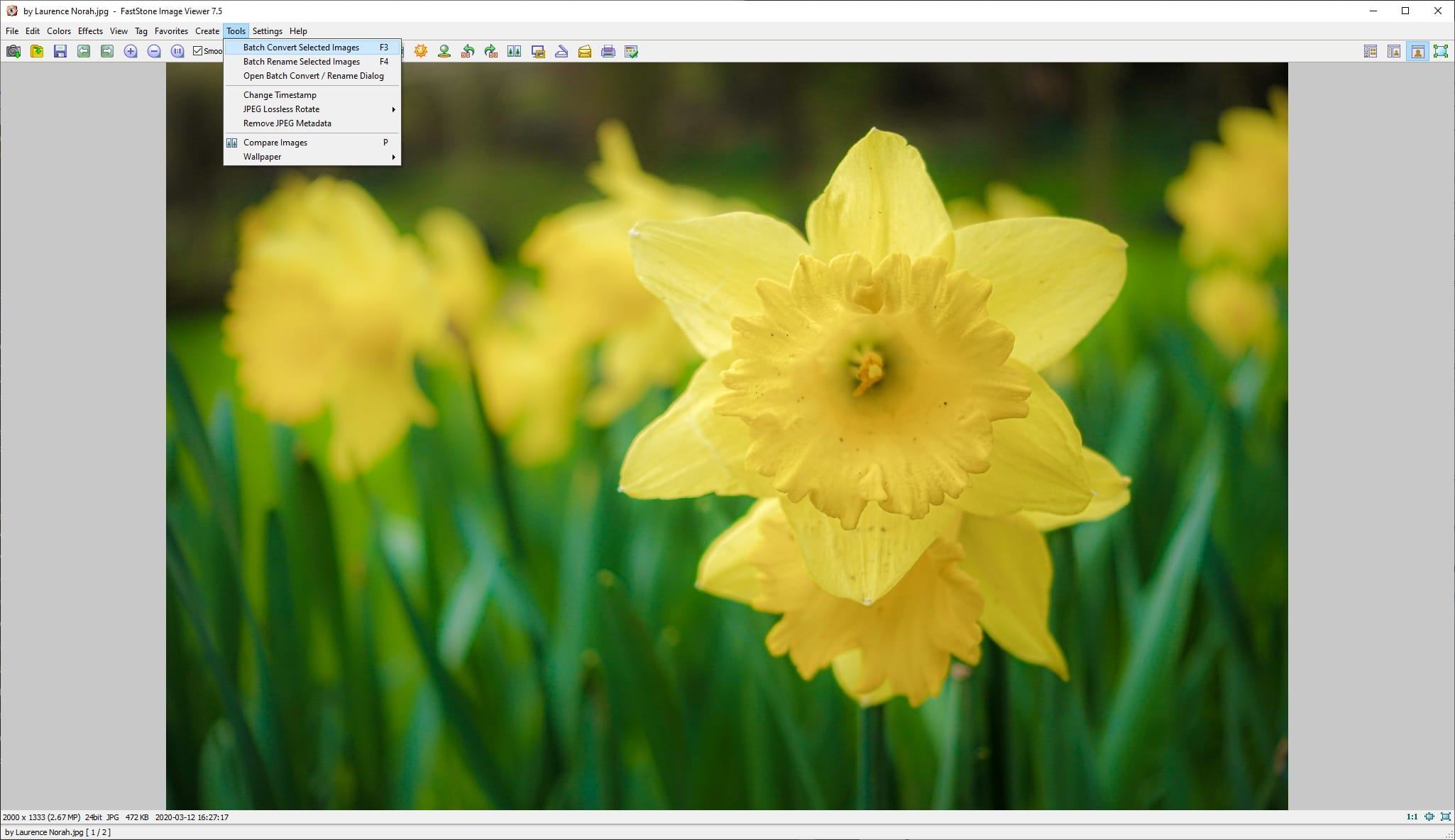Click Open Batch Convert Rename Dialog button
The image size is (1455, 840).
pyautogui.click(x=313, y=75)
